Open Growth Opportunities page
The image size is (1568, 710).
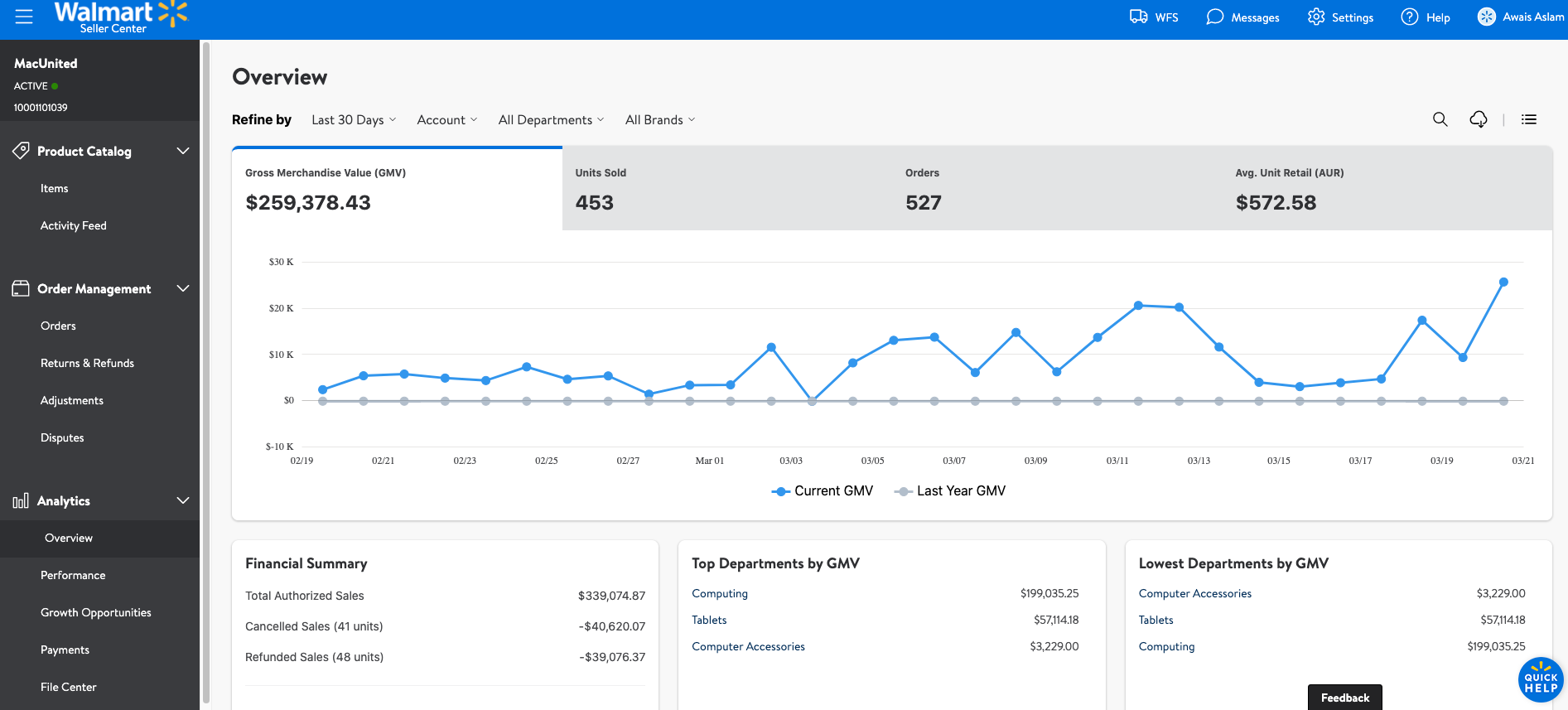96,613
